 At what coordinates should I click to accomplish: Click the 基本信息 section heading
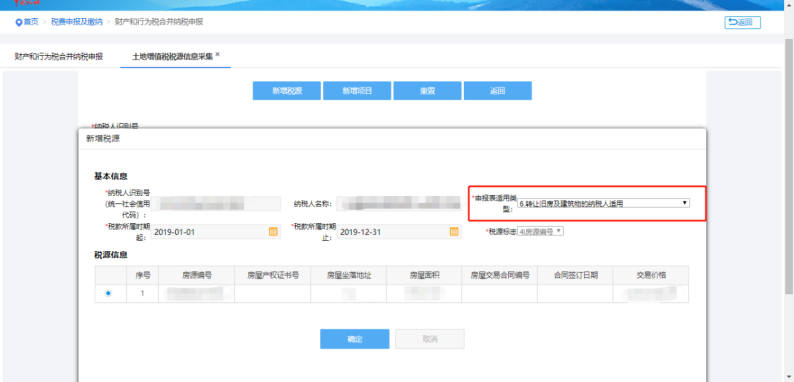pyautogui.click(x=110, y=176)
